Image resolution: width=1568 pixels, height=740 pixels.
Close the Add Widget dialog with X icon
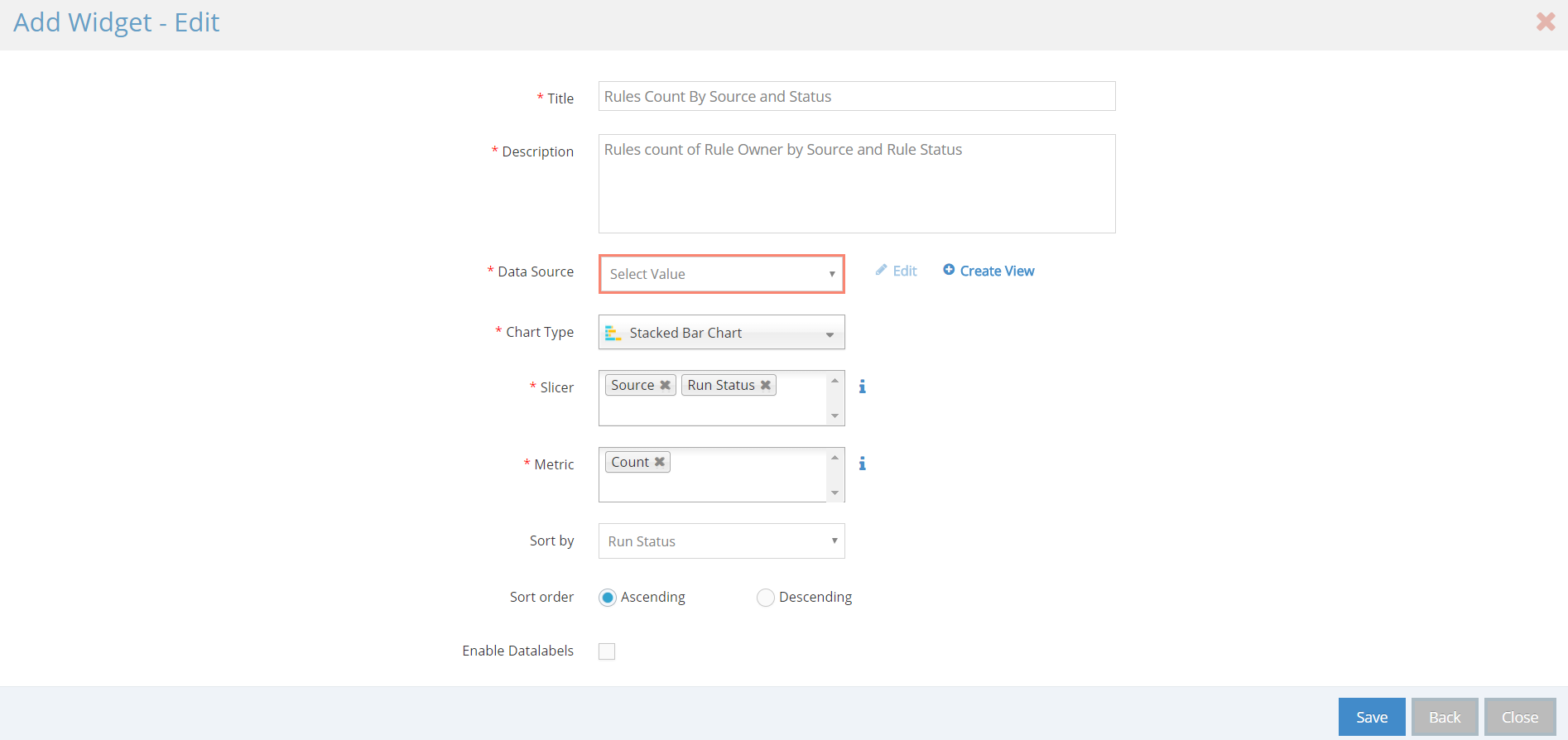click(x=1545, y=22)
